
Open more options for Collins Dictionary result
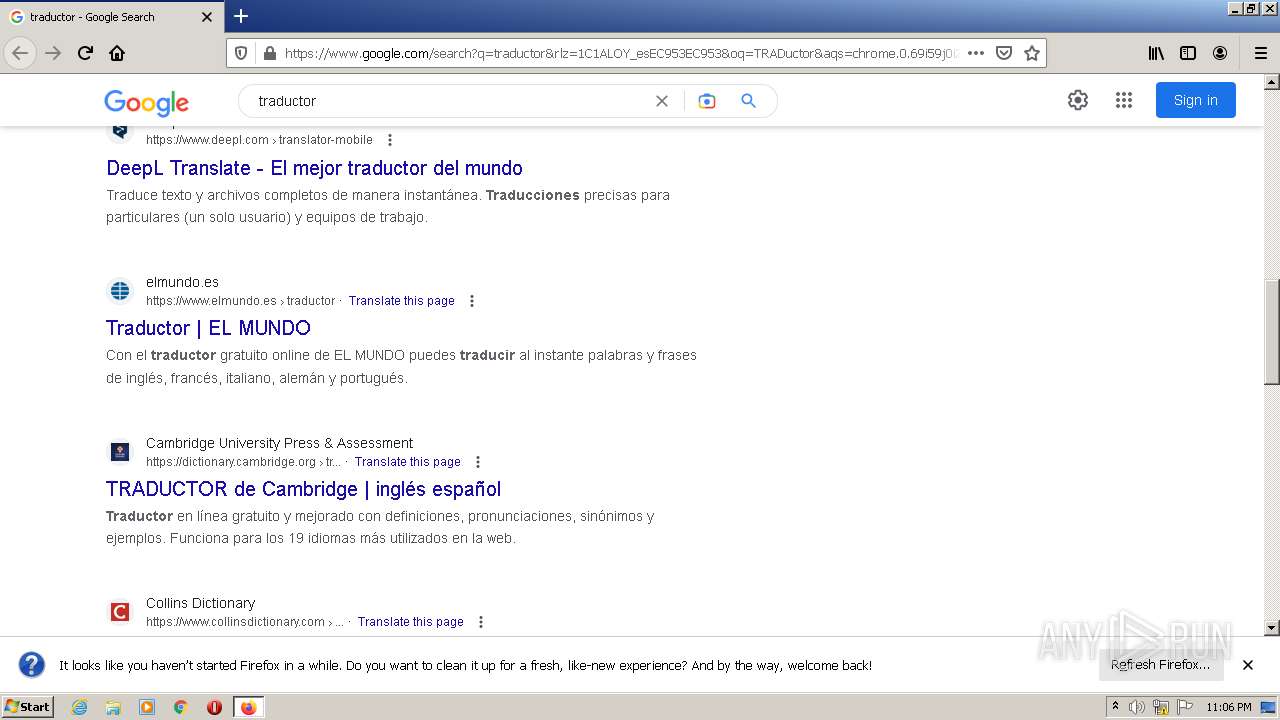[x=481, y=622]
